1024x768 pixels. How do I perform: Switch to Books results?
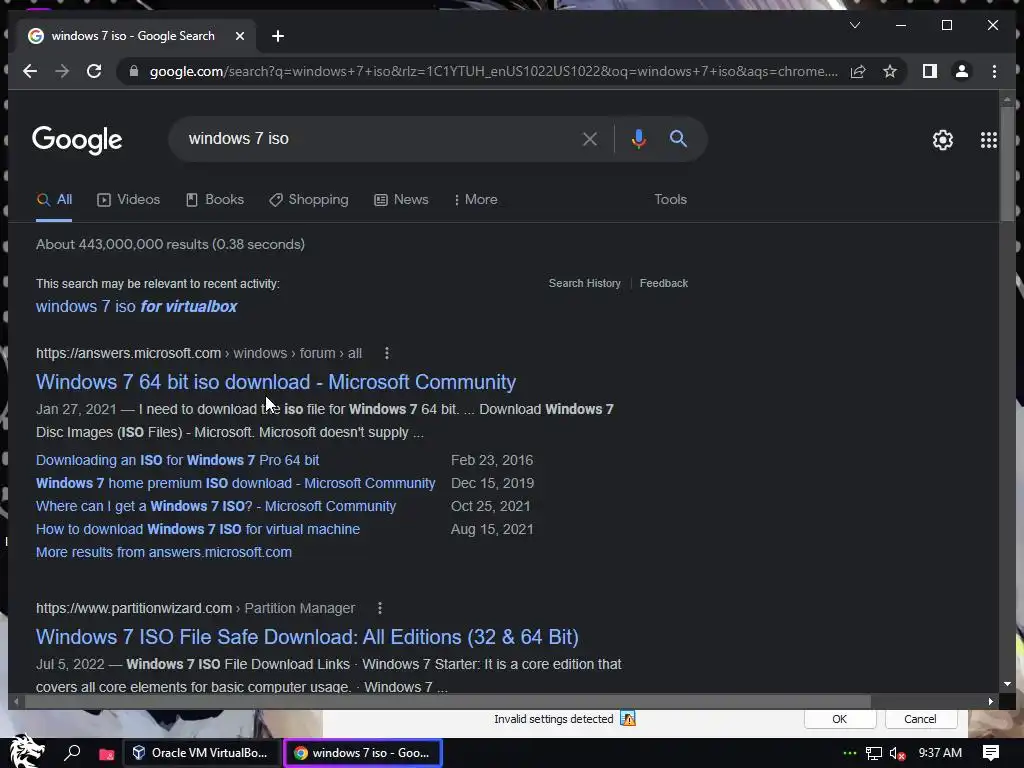point(215,199)
